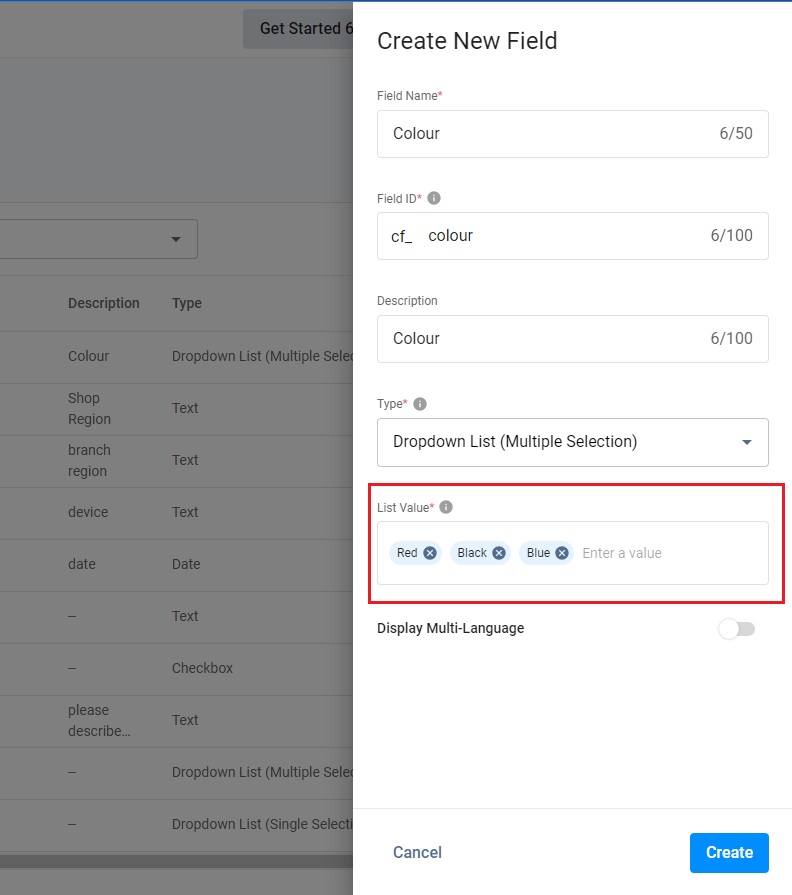Toggle Display Multi-Language switch

click(736, 629)
